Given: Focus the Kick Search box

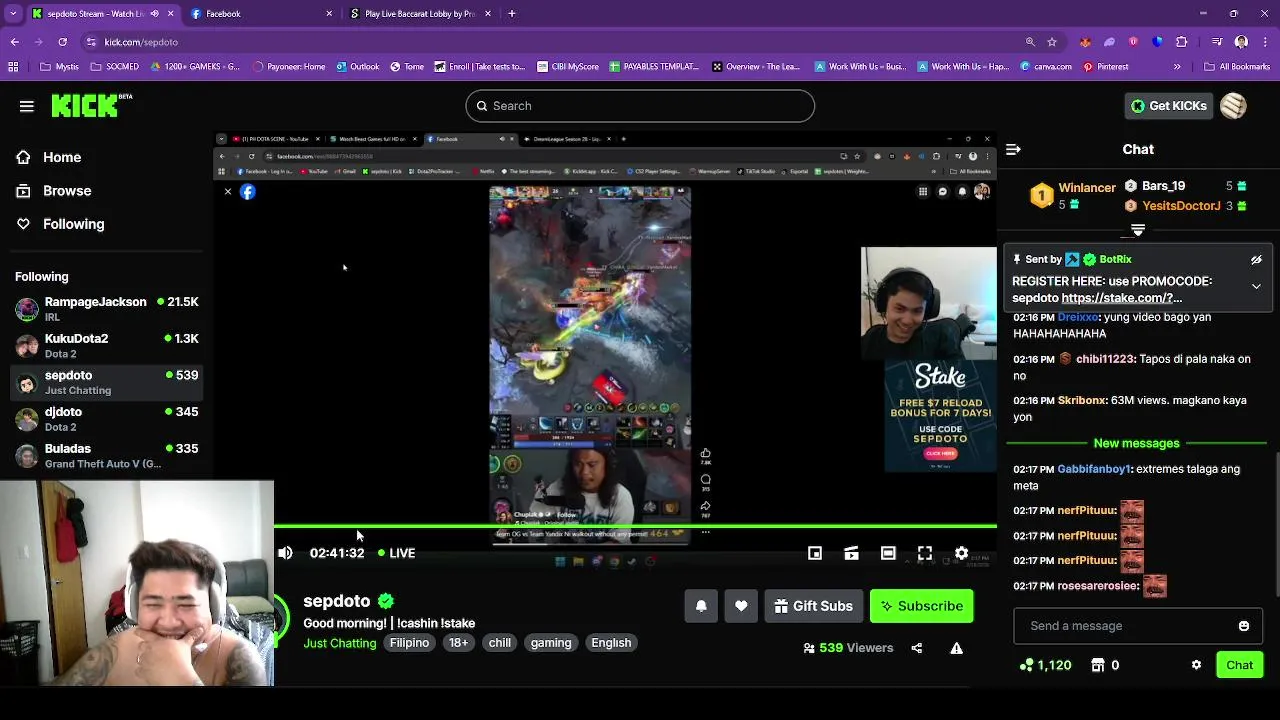Looking at the screenshot, I should click(640, 106).
